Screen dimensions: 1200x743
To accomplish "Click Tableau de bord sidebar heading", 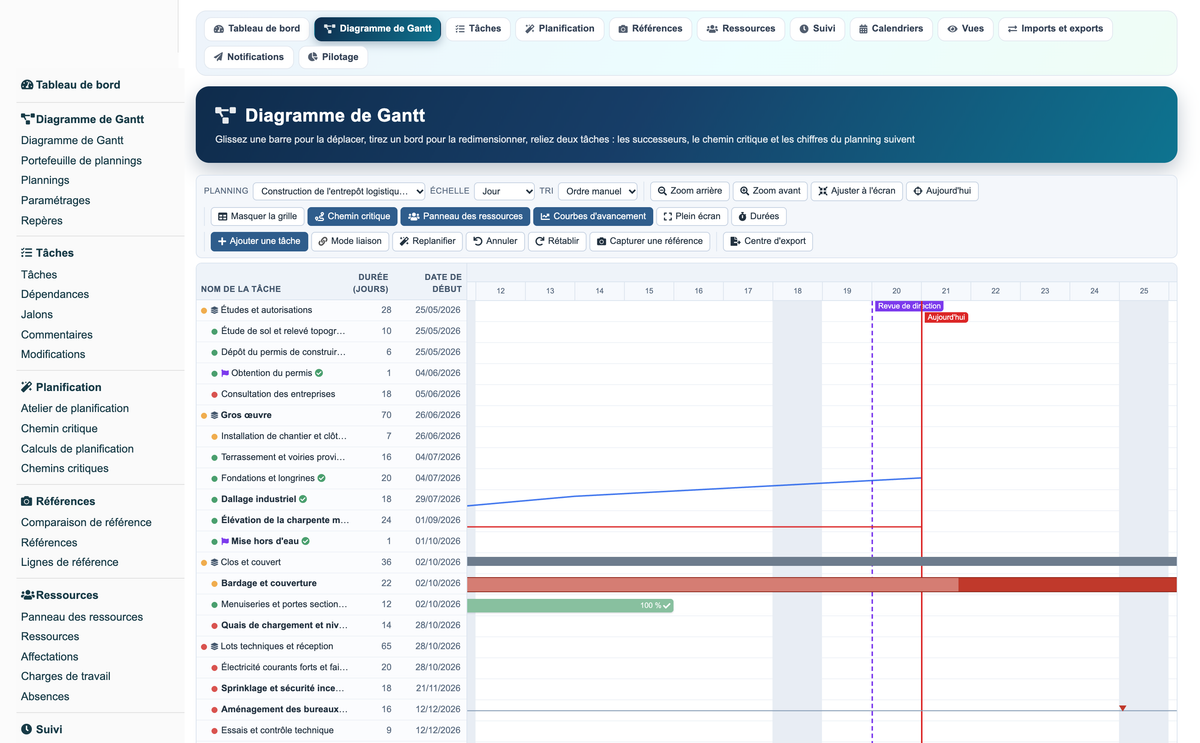I will [x=70, y=85].
